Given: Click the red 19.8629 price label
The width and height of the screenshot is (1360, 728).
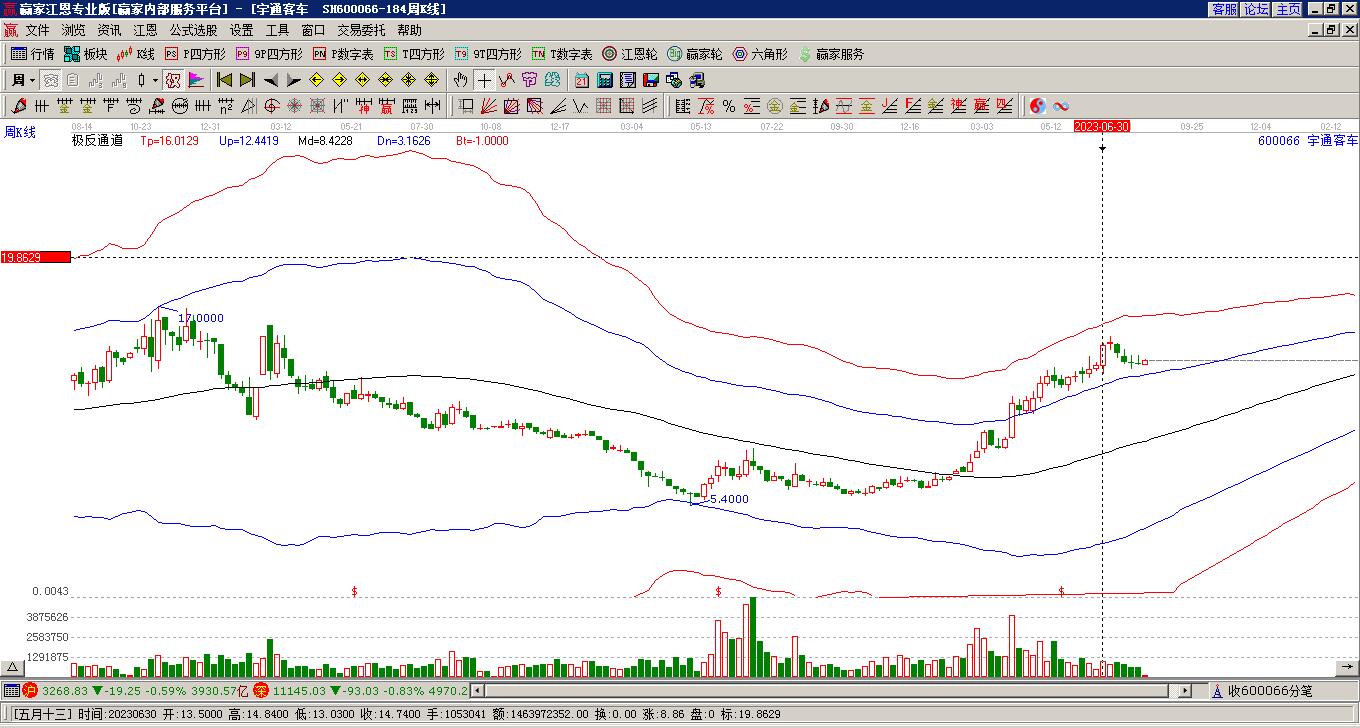Looking at the screenshot, I should click(36, 257).
